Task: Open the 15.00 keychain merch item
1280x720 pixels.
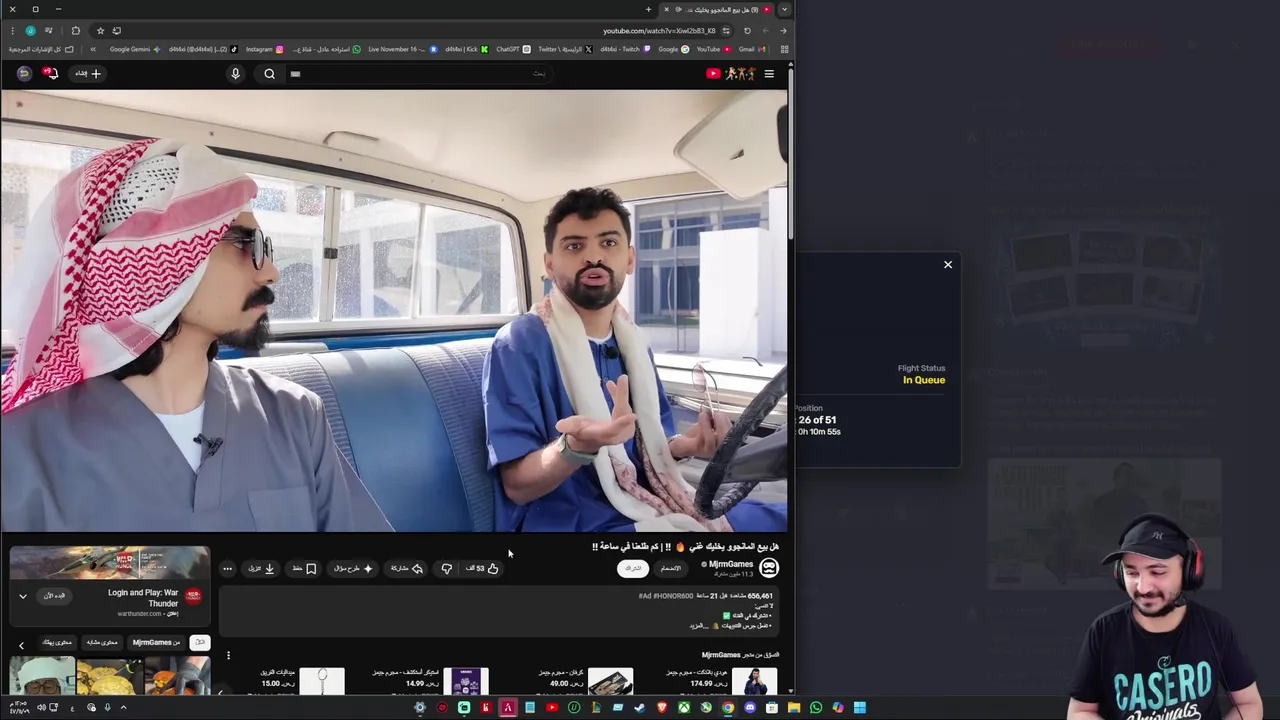Action: coord(302,680)
